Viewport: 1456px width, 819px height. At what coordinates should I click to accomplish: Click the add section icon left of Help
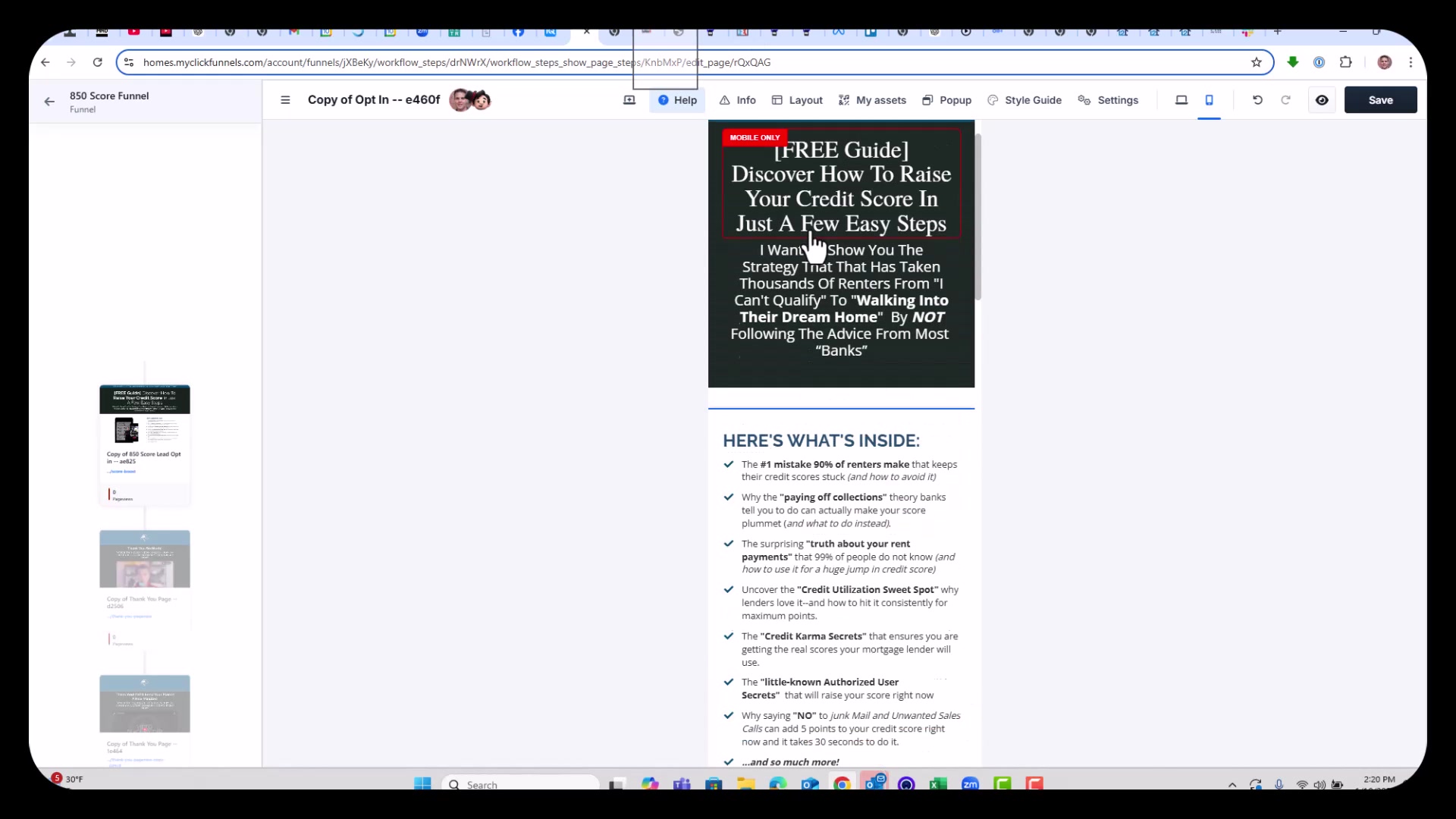click(629, 100)
